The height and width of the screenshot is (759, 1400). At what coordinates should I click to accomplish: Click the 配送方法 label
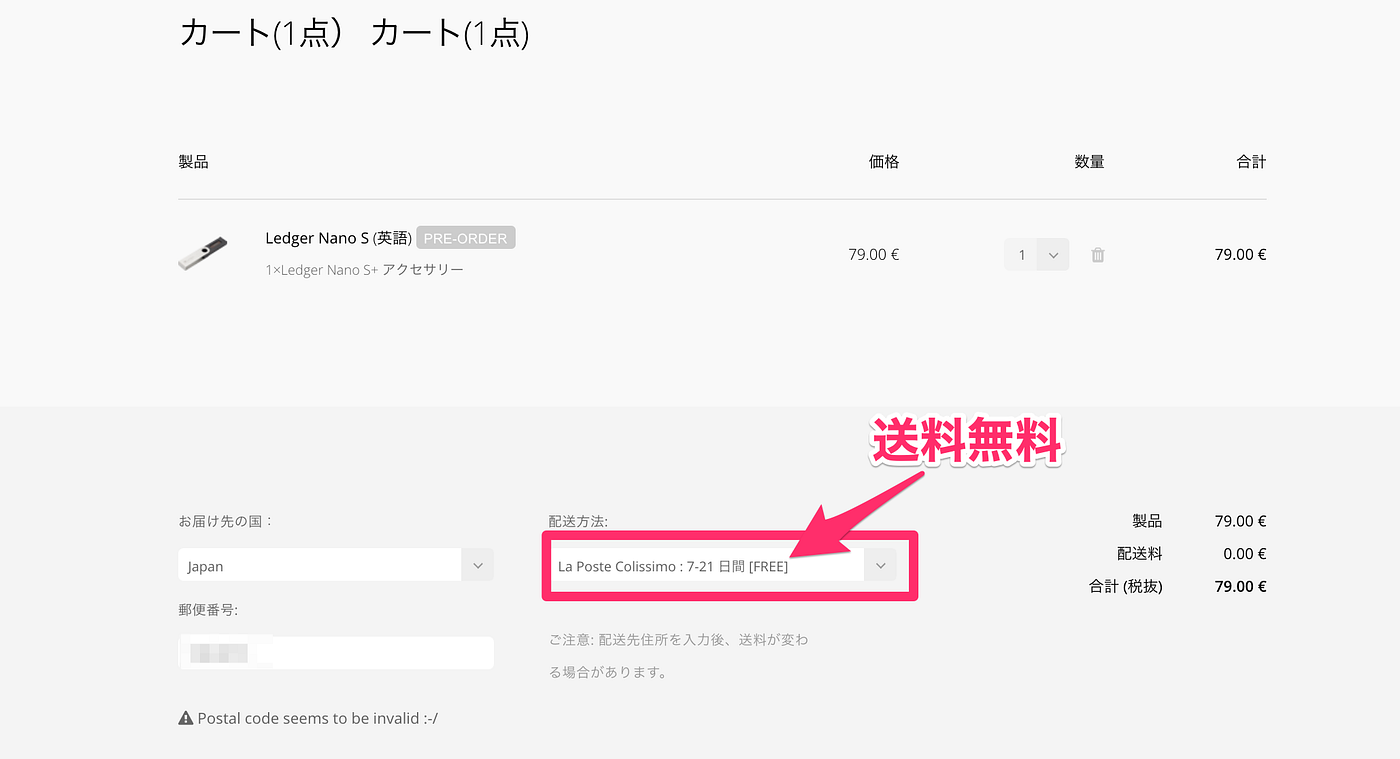click(578, 521)
